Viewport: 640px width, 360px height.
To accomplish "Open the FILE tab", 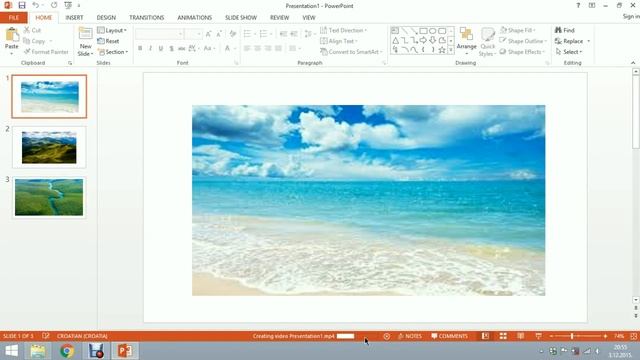I will pyautogui.click(x=13, y=18).
